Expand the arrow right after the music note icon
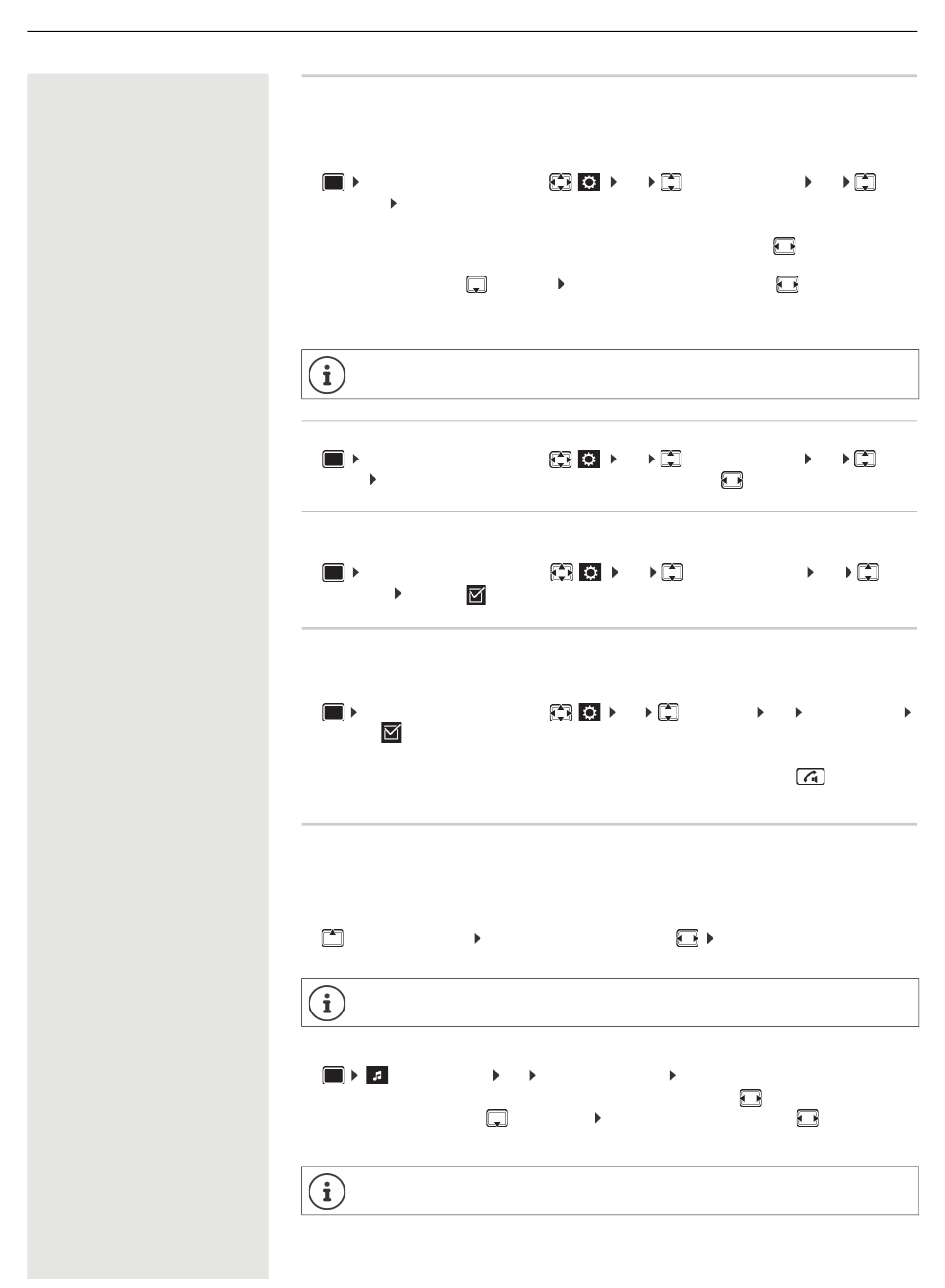Viewport: 945px width, 1288px height. click(495, 1075)
